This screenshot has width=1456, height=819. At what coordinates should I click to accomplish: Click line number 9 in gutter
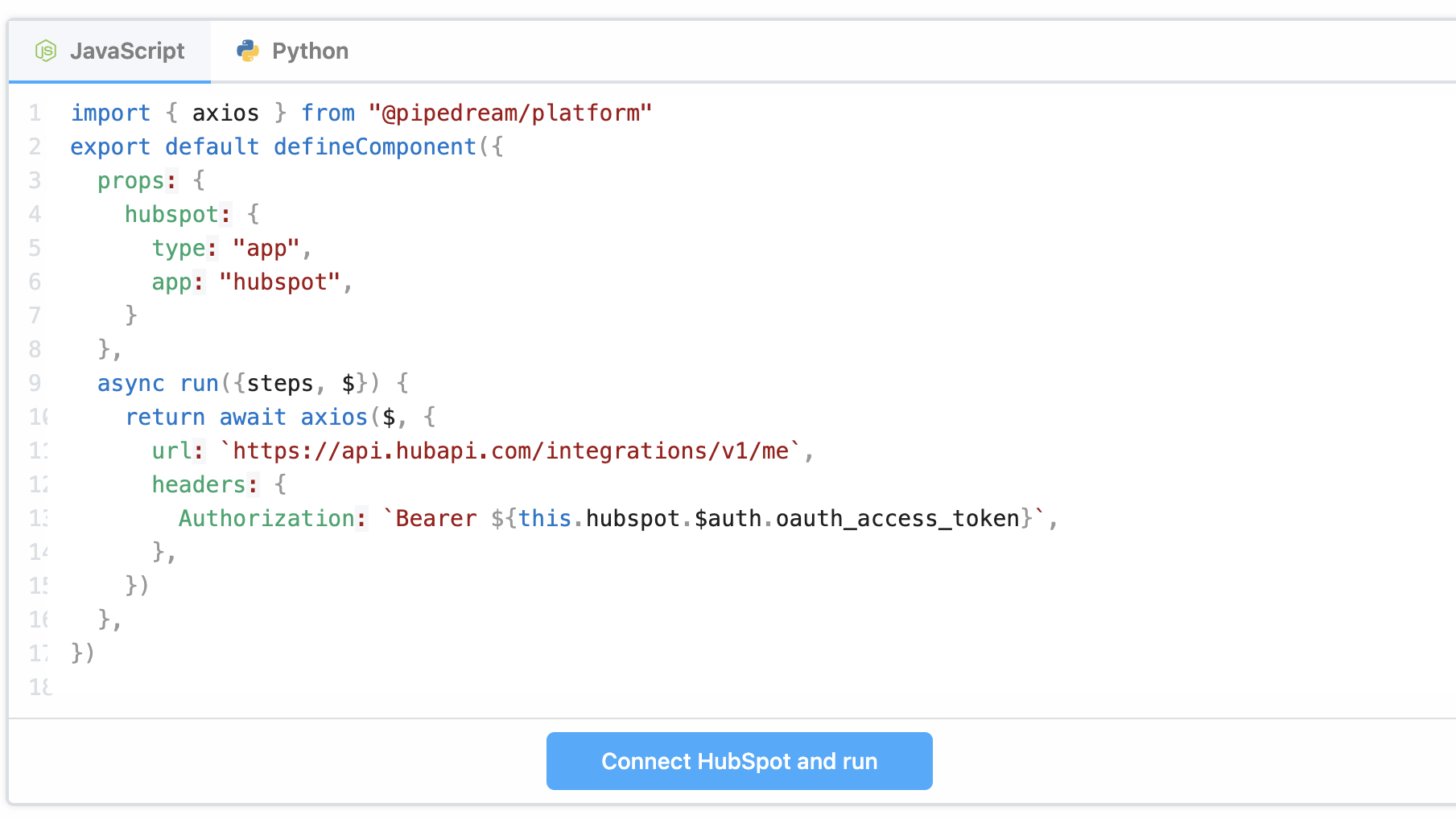pyautogui.click(x=35, y=383)
